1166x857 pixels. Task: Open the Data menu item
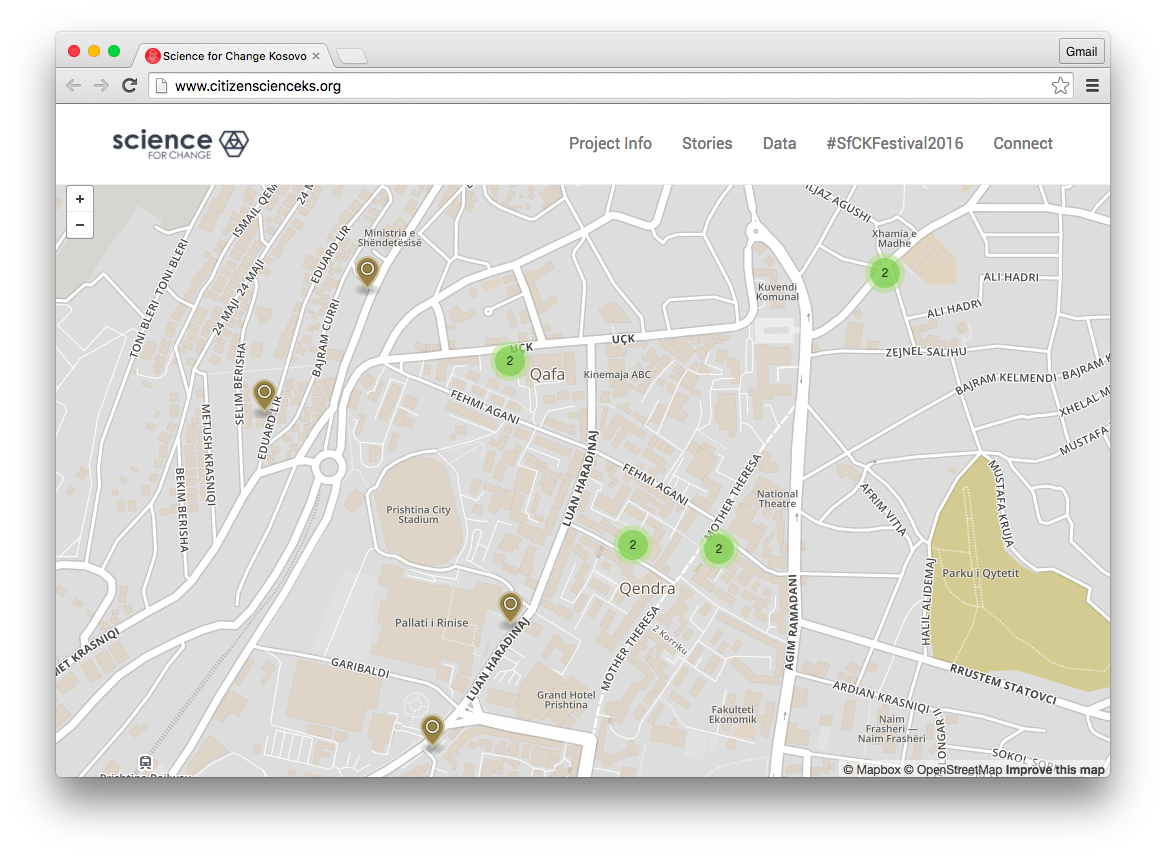pos(779,144)
